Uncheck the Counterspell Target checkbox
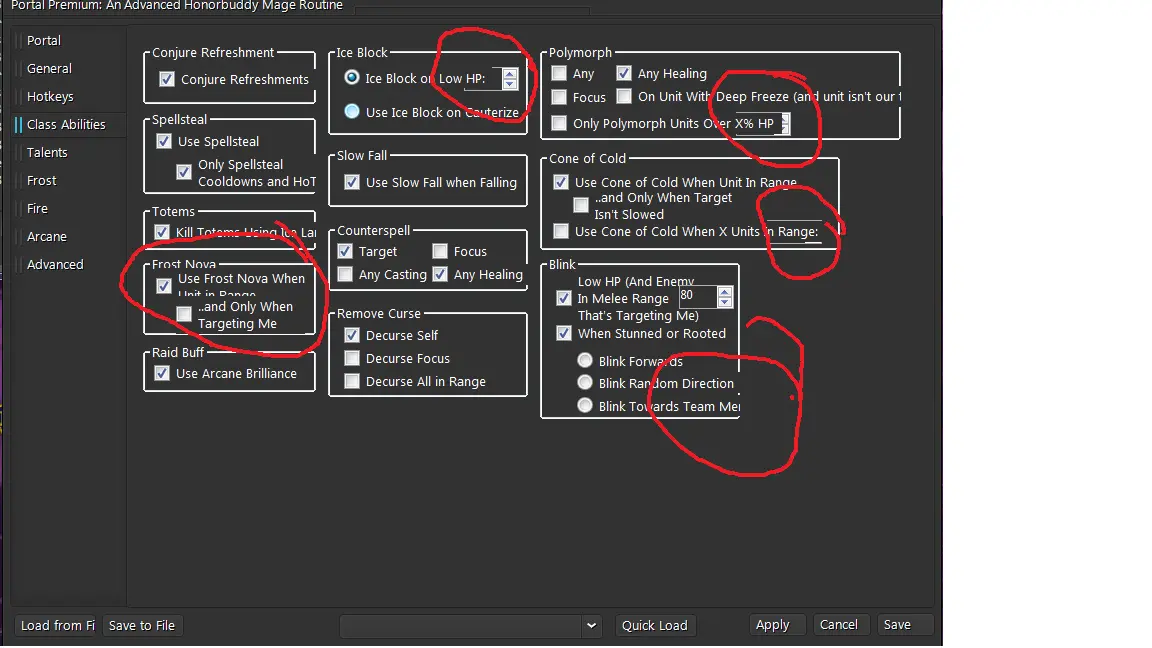Viewport: 1152px width, 648px height. [345, 251]
